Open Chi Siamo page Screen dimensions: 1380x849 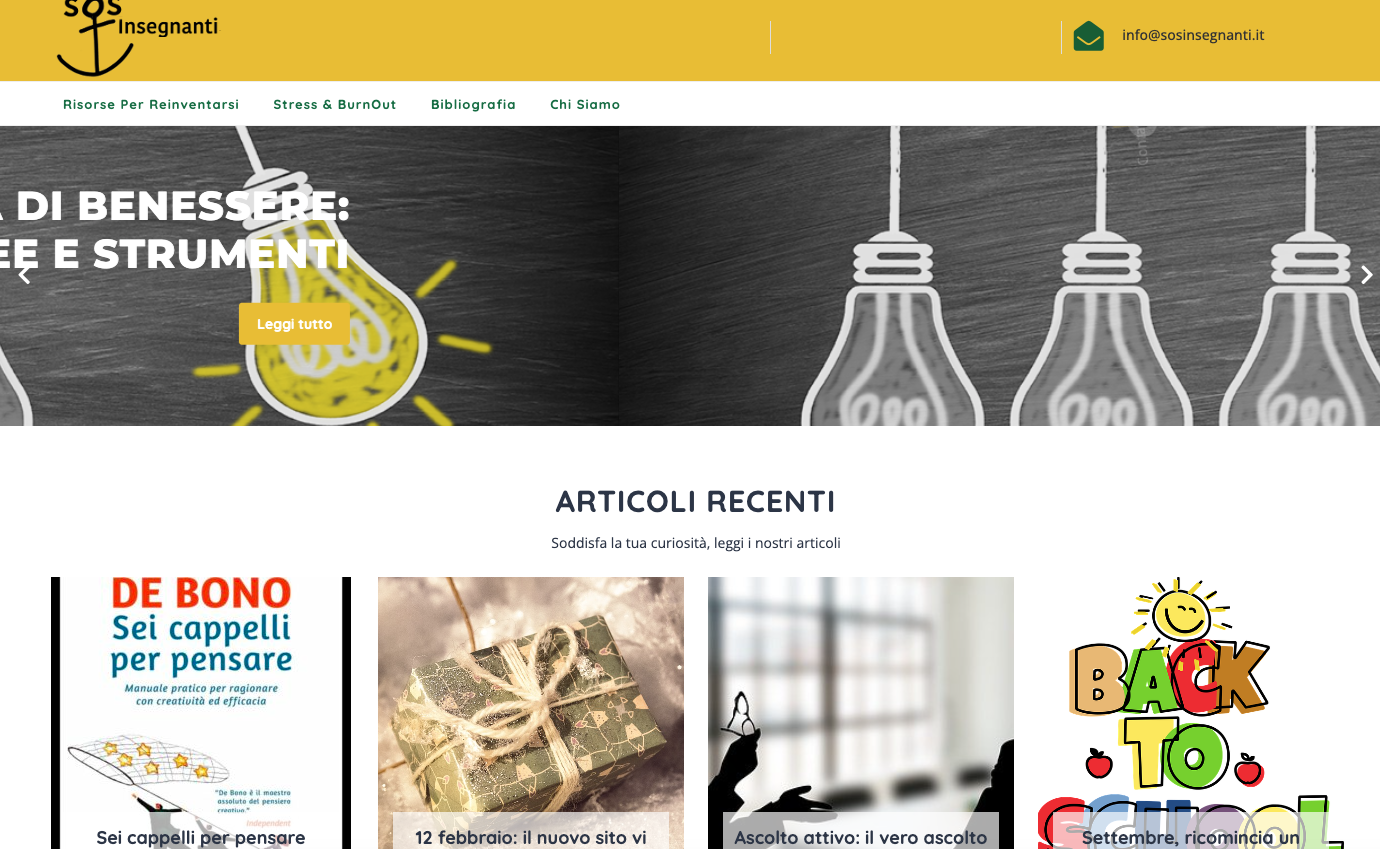pyautogui.click(x=585, y=104)
